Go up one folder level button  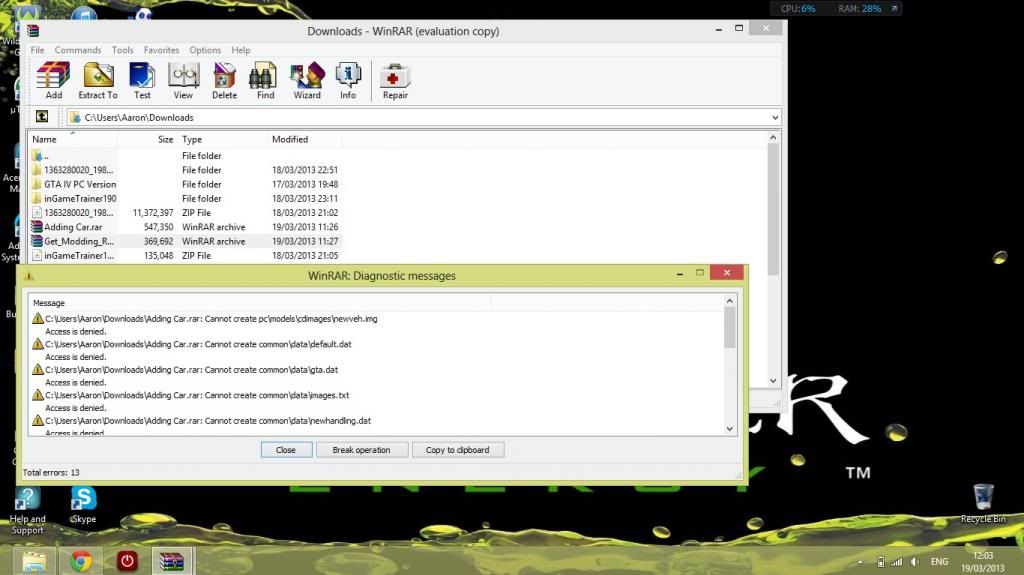click(42, 117)
